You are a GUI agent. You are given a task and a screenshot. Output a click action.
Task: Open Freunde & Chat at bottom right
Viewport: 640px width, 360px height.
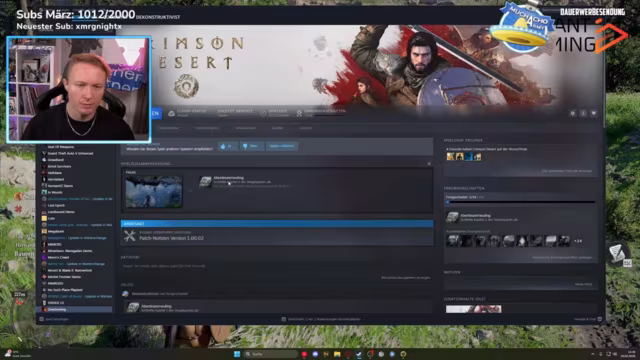[x=588, y=319]
